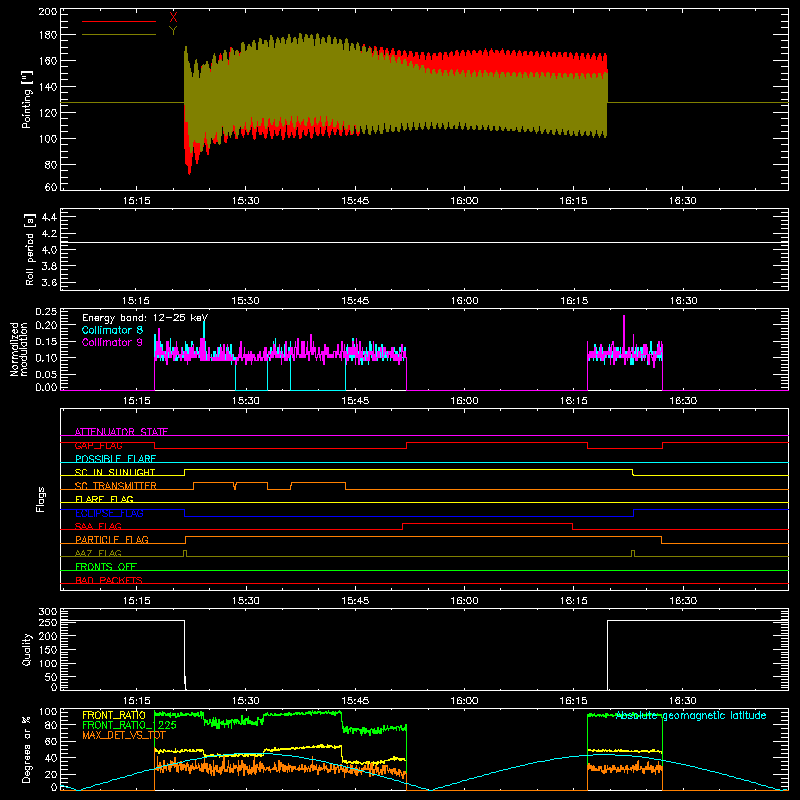Click the cyan "Collimator 8" legend entry
This screenshot has height=800, width=800.
[x=112, y=330]
